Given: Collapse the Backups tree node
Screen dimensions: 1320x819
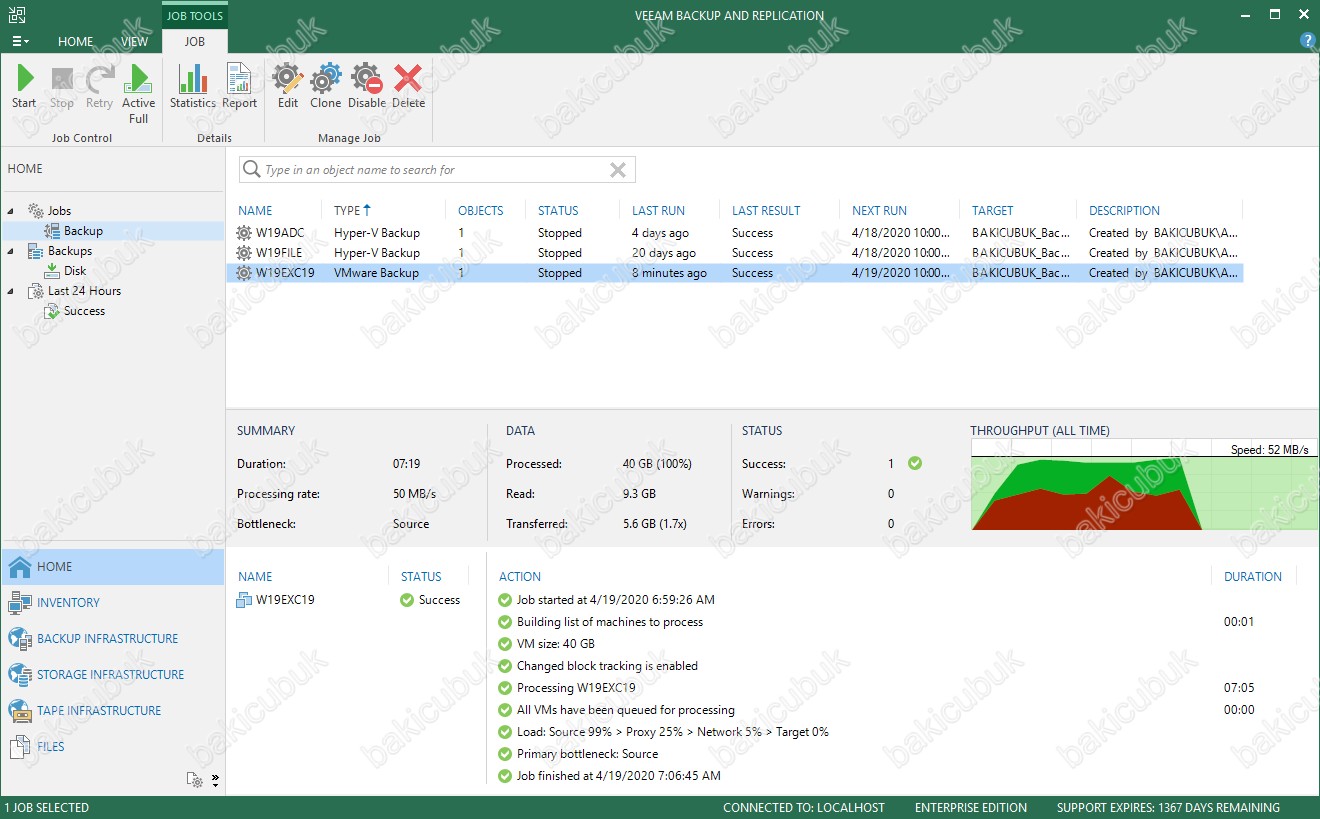Looking at the screenshot, I should (12, 251).
